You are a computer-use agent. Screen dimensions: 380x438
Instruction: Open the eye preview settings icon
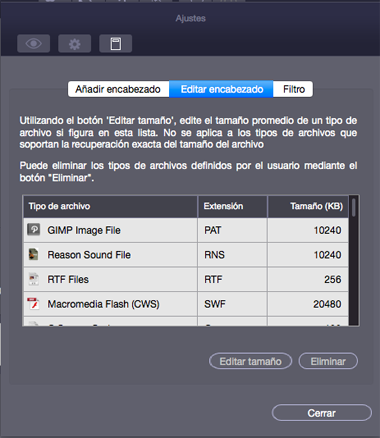click(x=34, y=44)
